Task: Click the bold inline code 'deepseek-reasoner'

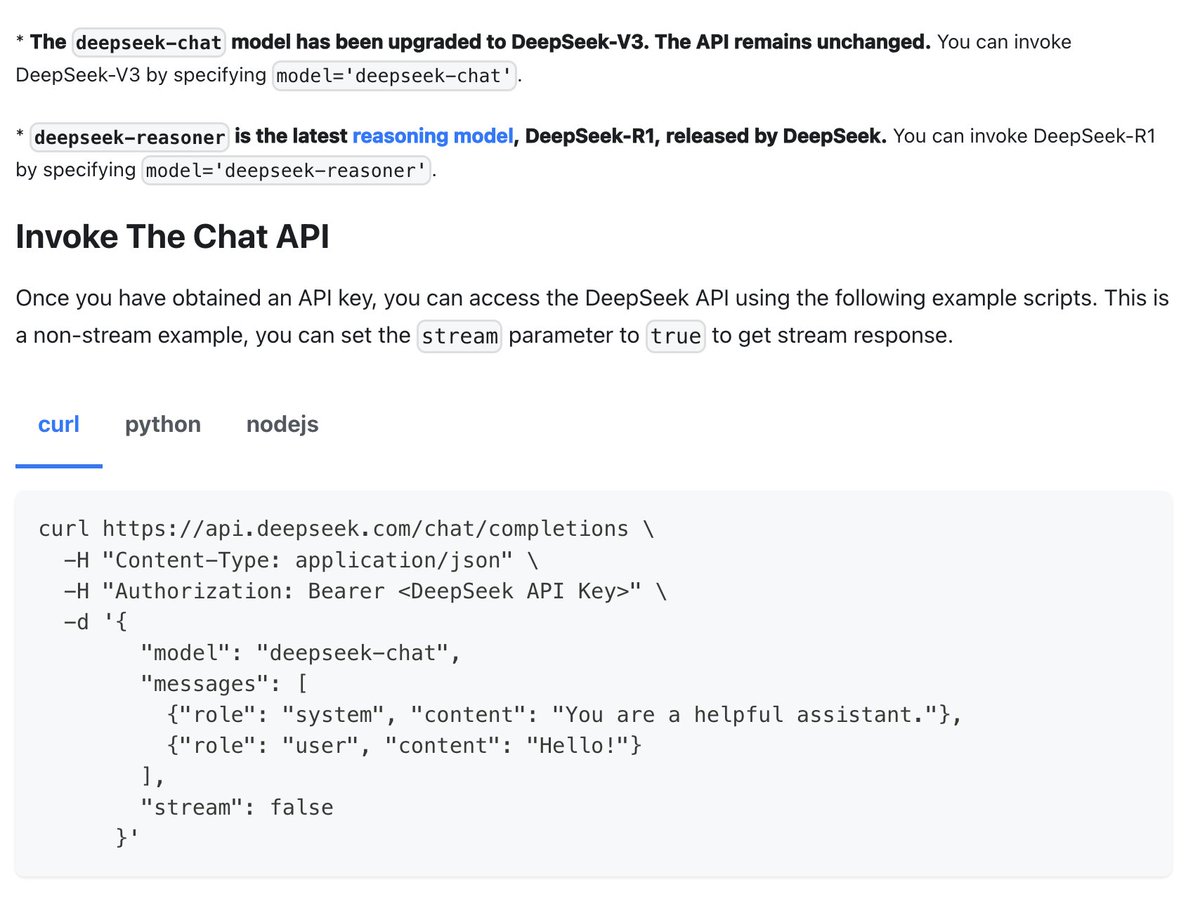Action: tap(130, 136)
